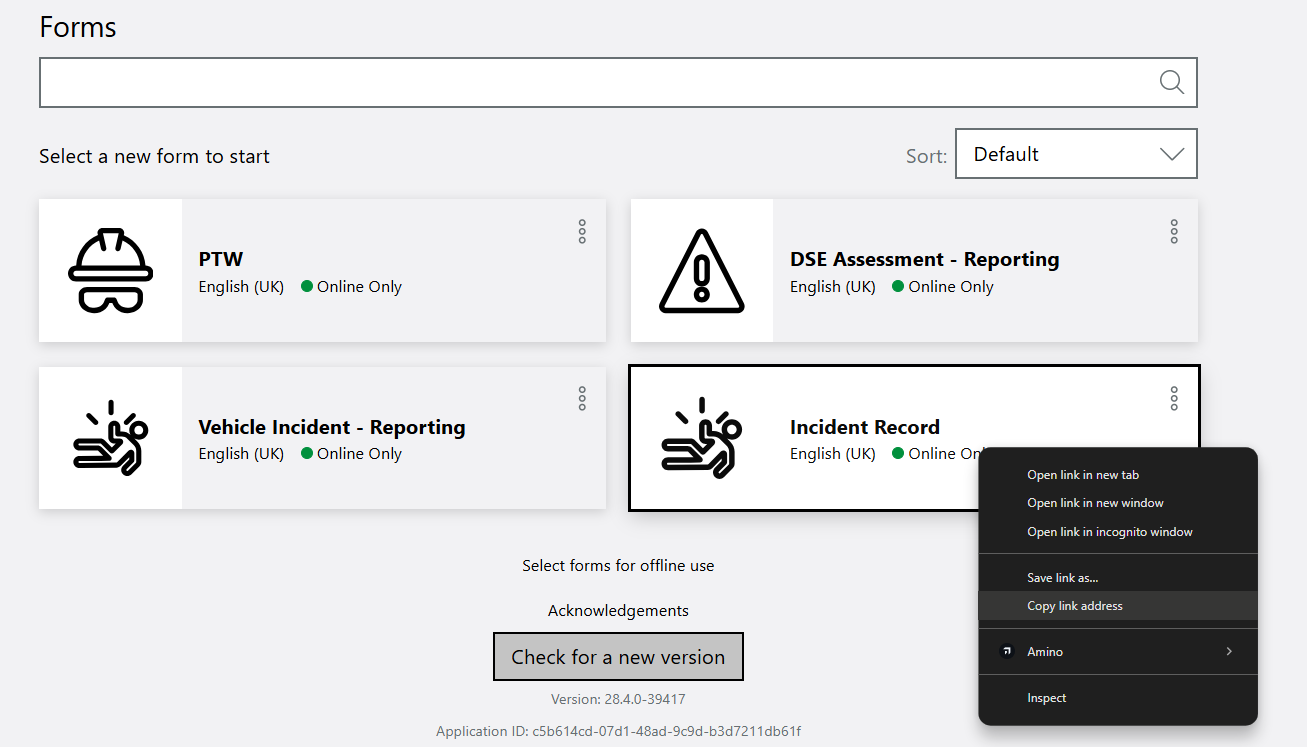Viewport: 1307px width, 747px height.
Task: Click Save link as... menu entry
Action: pos(1062,578)
